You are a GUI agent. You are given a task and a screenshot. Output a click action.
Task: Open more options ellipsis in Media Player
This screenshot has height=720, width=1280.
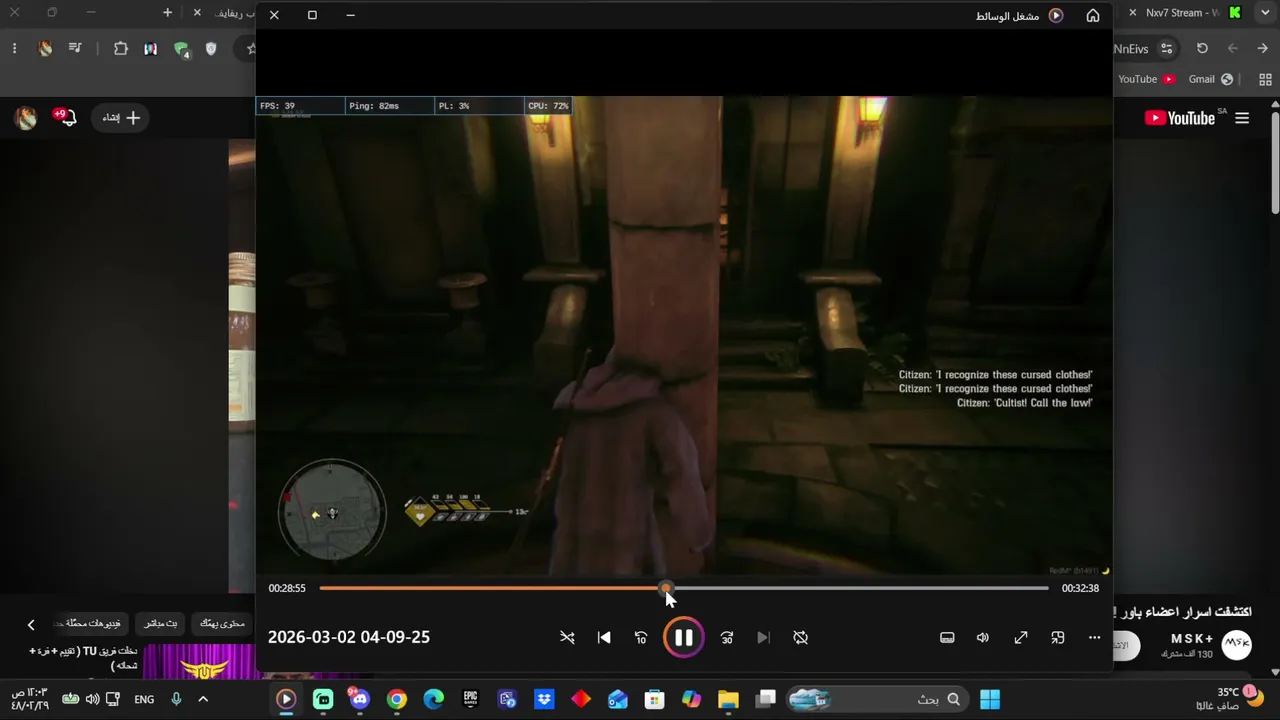click(x=1094, y=637)
